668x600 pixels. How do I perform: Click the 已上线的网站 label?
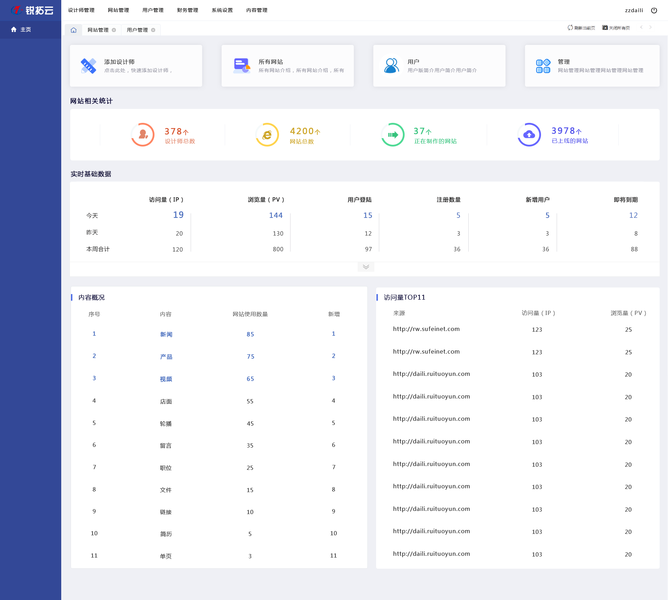point(570,141)
